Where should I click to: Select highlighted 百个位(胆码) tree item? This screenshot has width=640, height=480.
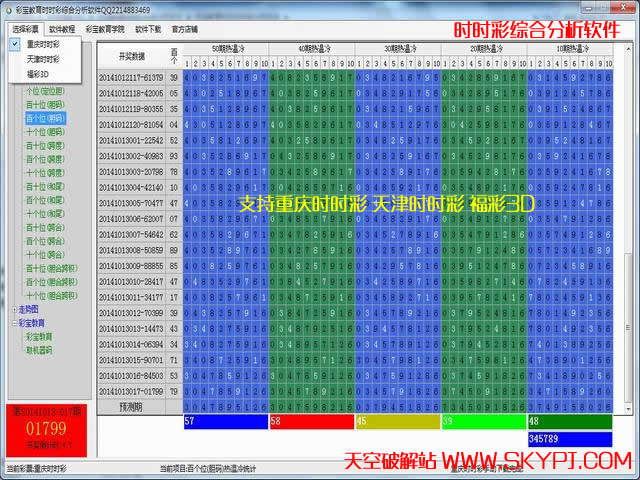(x=45, y=118)
